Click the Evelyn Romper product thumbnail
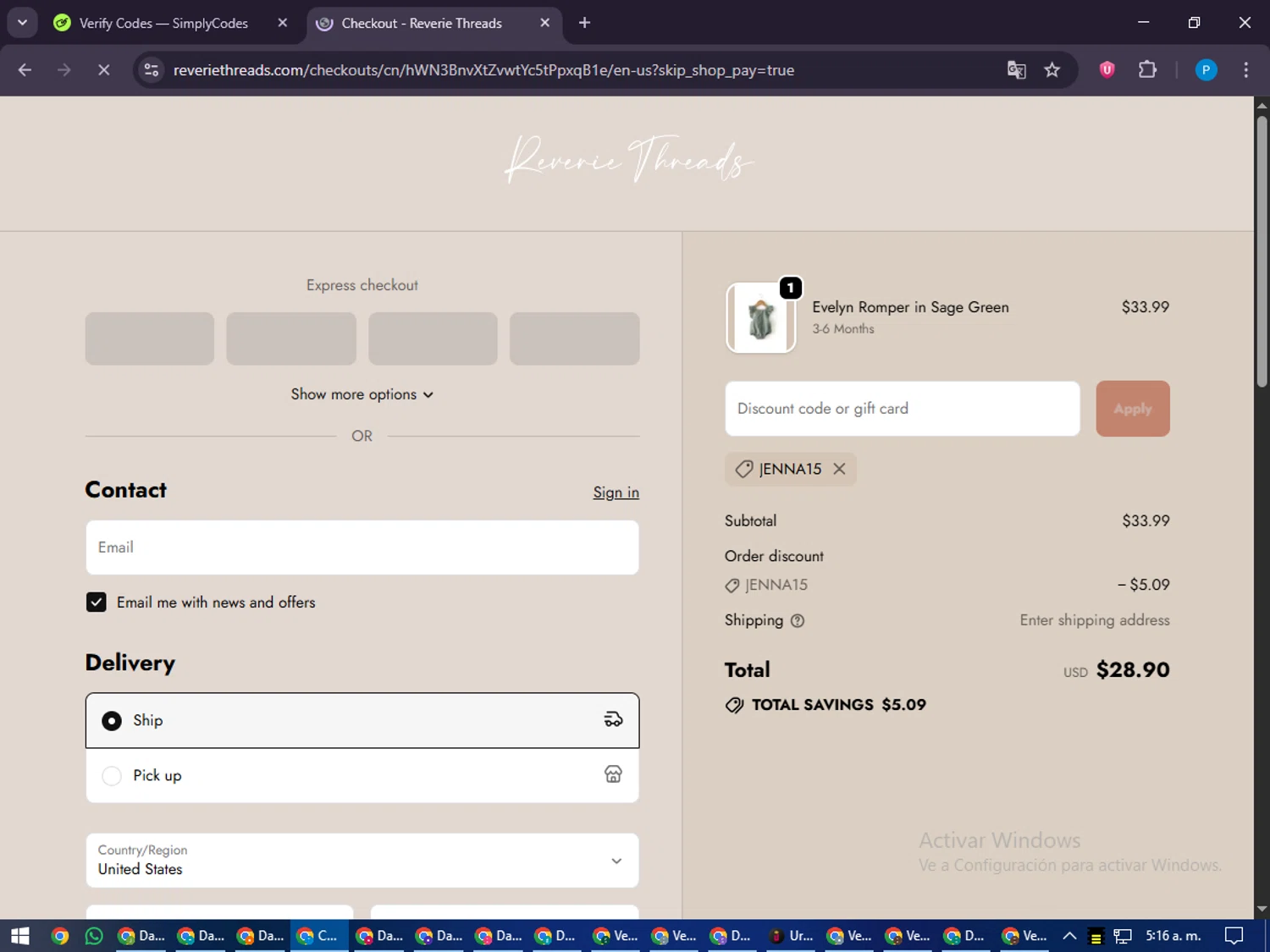This screenshot has width=1270, height=952. (761, 318)
